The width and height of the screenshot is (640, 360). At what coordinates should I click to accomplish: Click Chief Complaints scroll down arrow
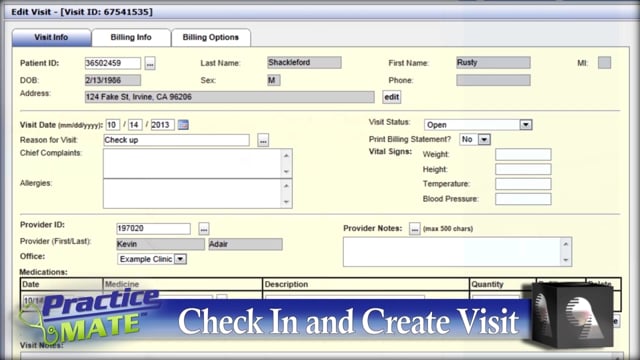coord(287,171)
